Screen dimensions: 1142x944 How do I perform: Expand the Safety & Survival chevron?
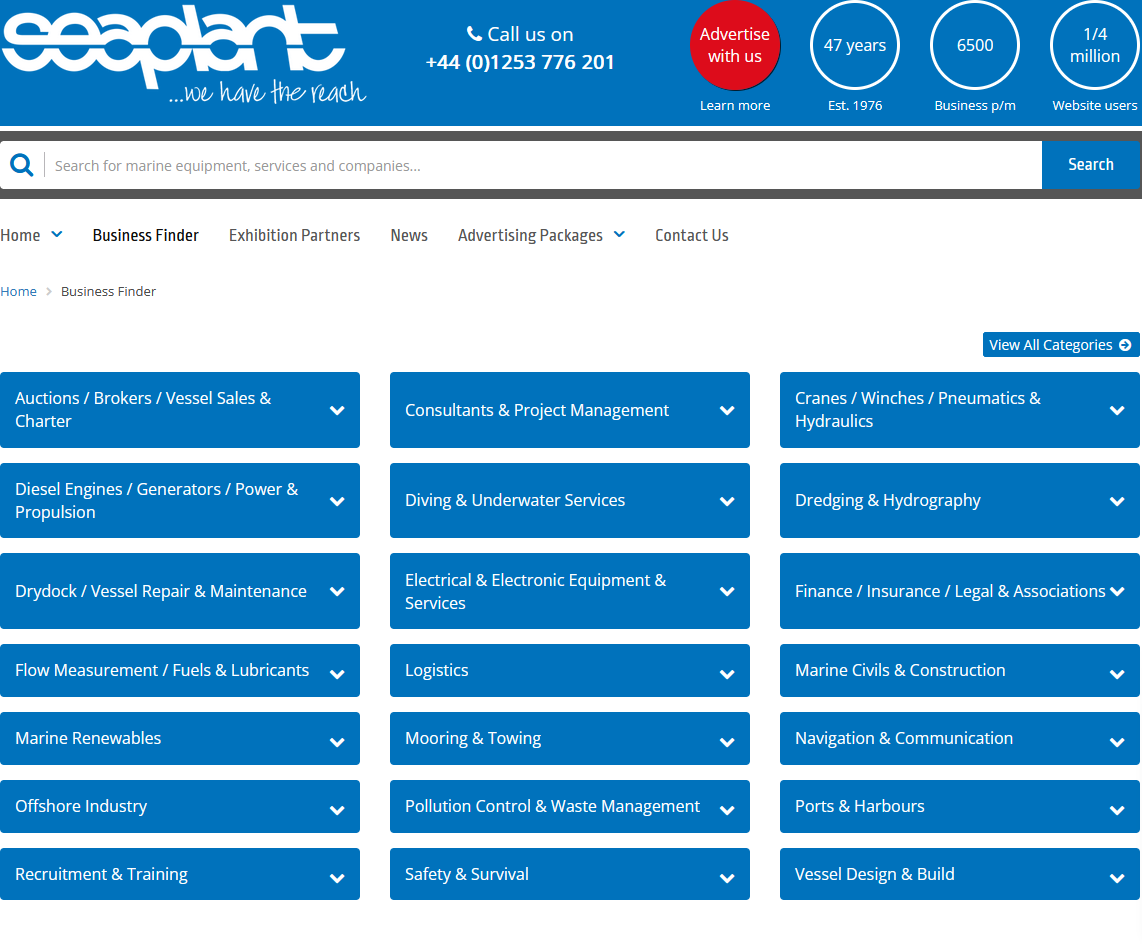tap(727, 878)
